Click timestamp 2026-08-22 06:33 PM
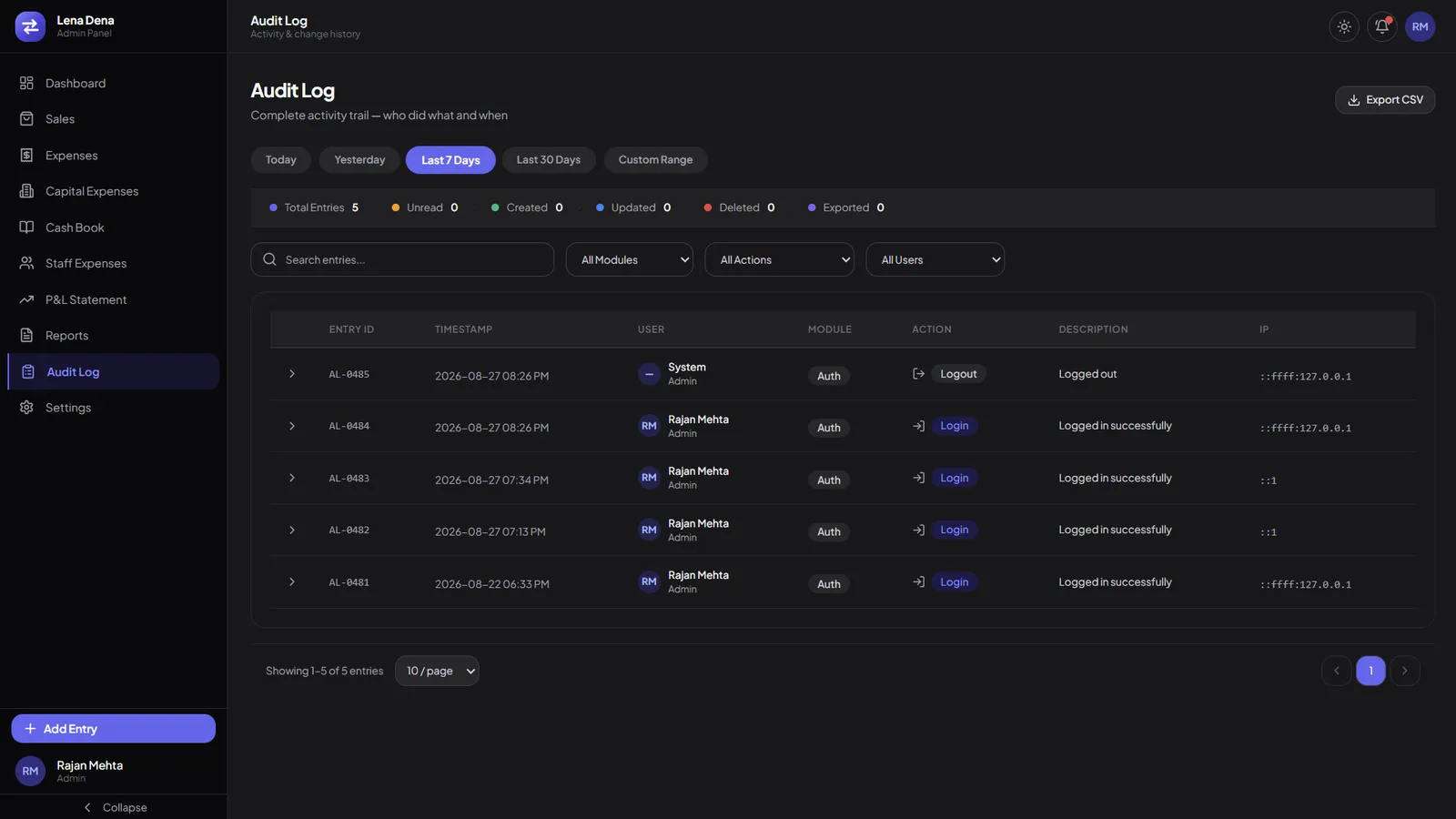The image size is (1456, 819). tap(492, 584)
